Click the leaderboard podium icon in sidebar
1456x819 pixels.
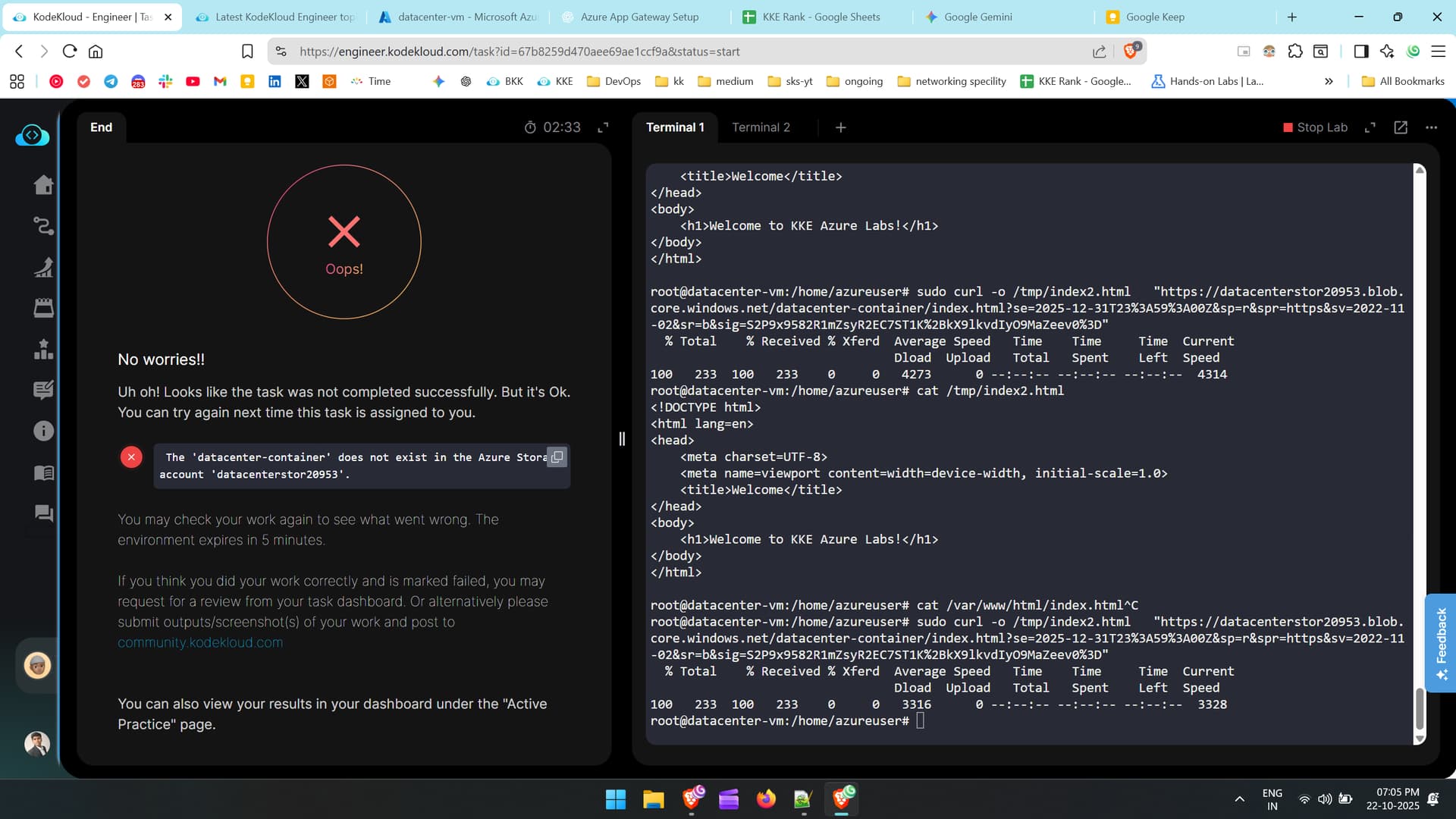(x=43, y=349)
